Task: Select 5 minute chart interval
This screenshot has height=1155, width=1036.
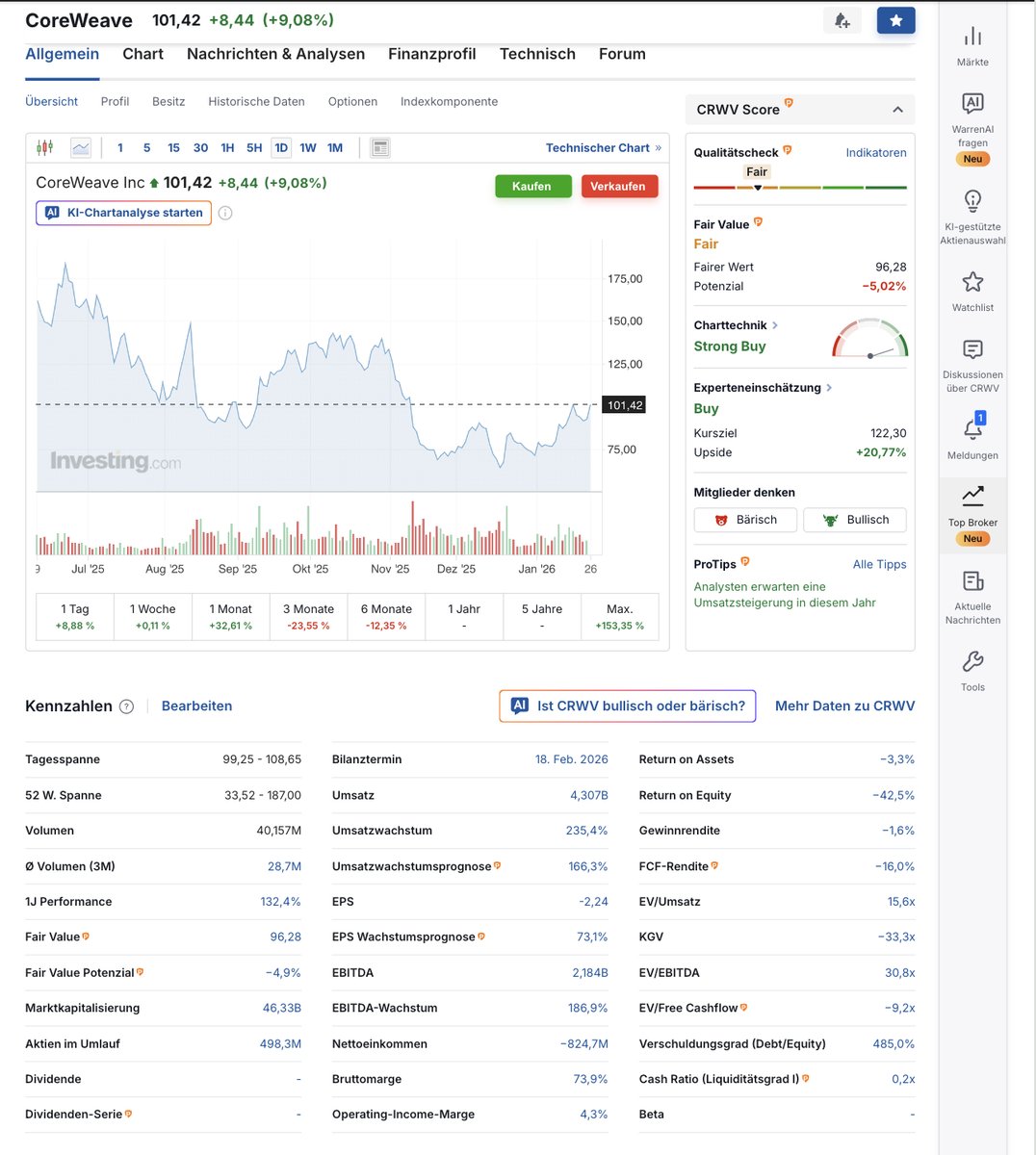Action: coord(146,148)
